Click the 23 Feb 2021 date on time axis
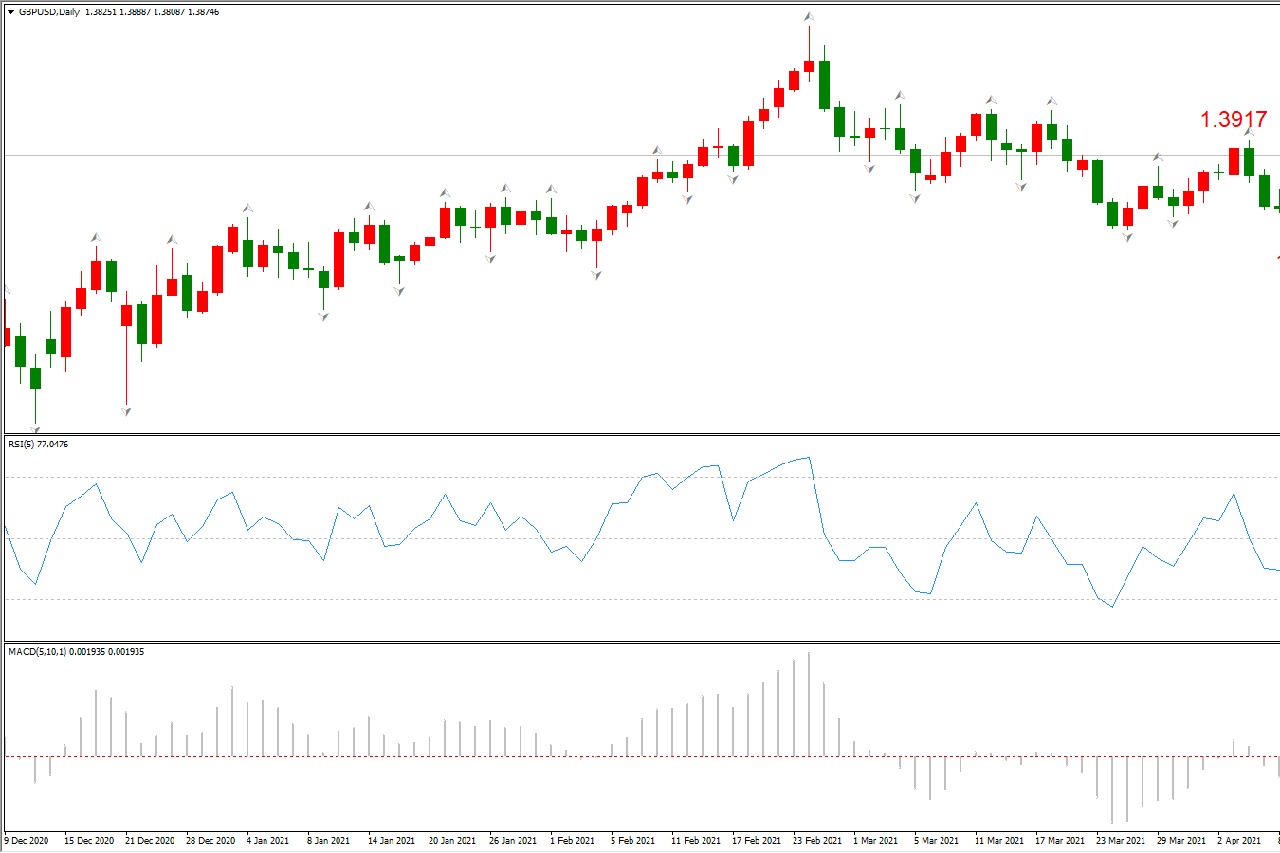The width and height of the screenshot is (1280, 853). click(818, 841)
